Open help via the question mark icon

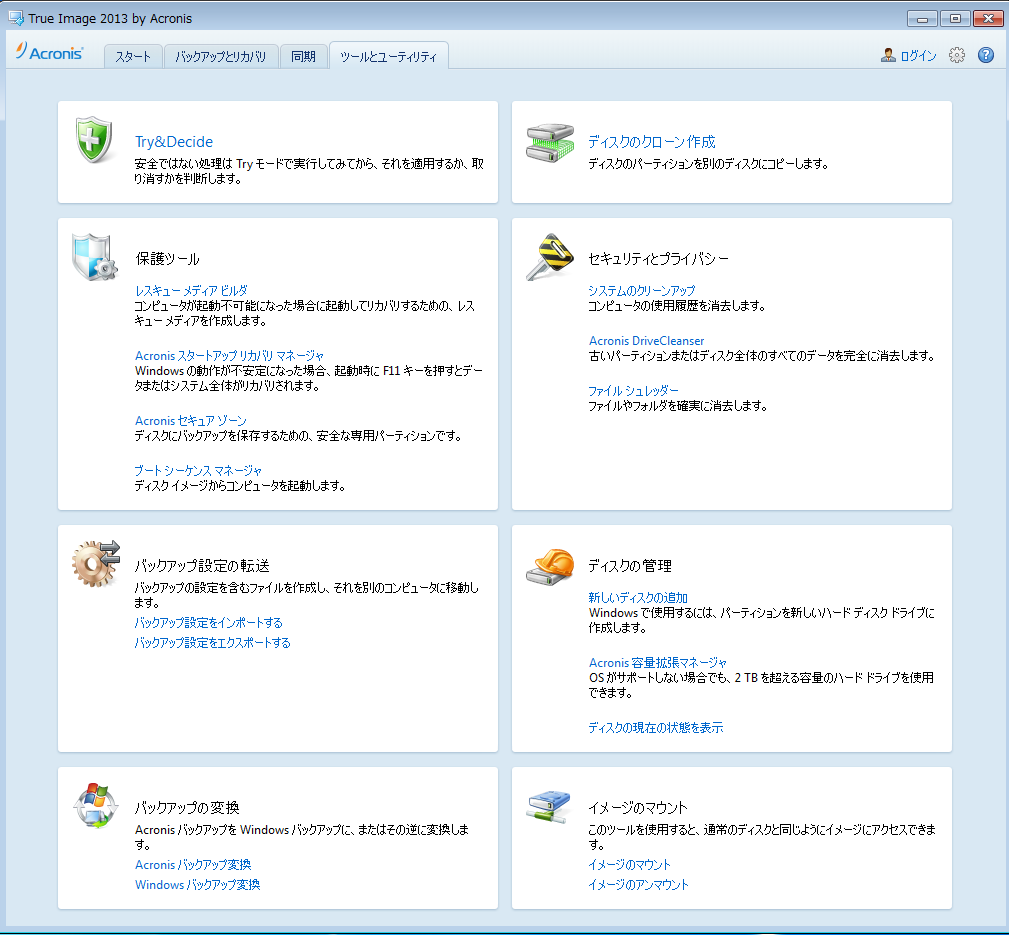pyautogui.click(x=986, y=55)
